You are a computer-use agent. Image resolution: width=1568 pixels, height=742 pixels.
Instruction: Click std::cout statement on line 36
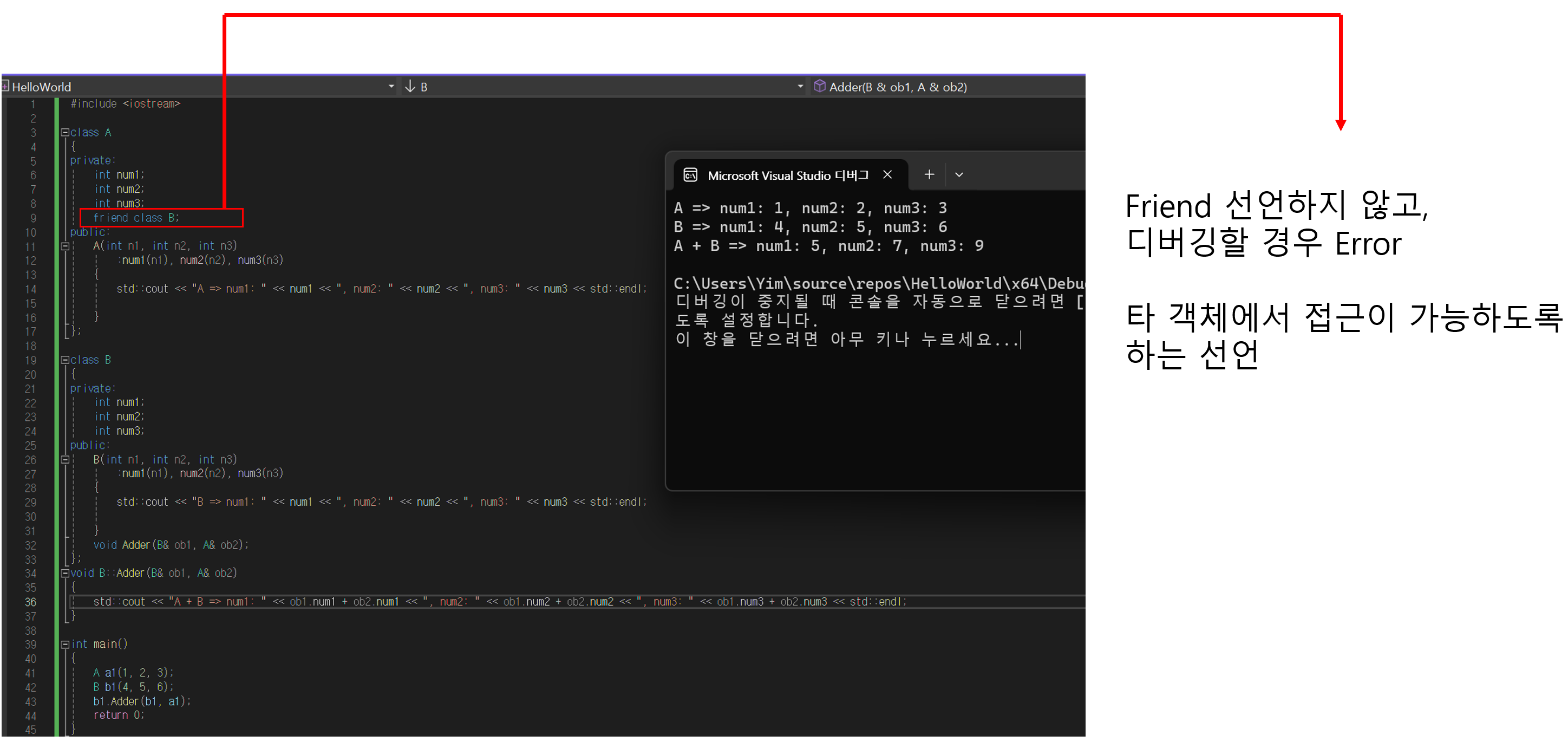pos(500,601)
